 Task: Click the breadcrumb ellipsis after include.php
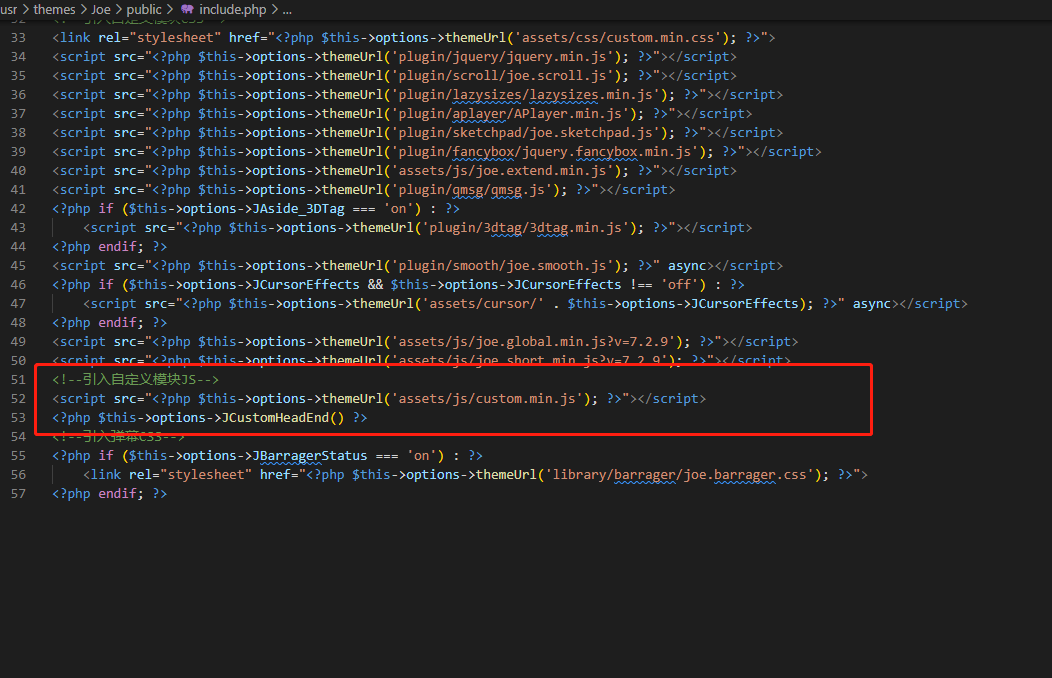[x=287, y=9]
